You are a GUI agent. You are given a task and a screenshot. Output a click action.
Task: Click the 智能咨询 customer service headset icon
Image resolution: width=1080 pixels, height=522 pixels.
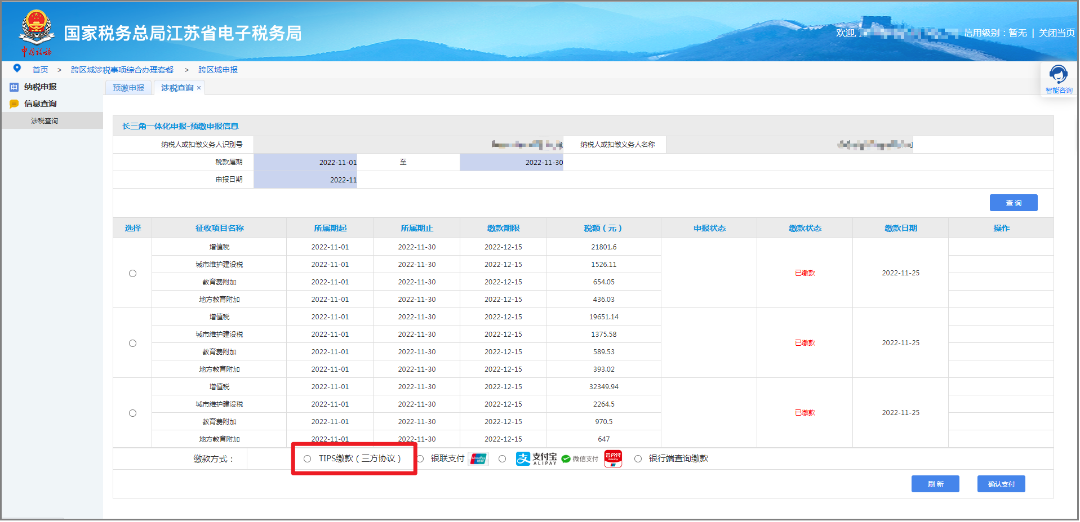pyautogui.click(x=1058, y=75)
